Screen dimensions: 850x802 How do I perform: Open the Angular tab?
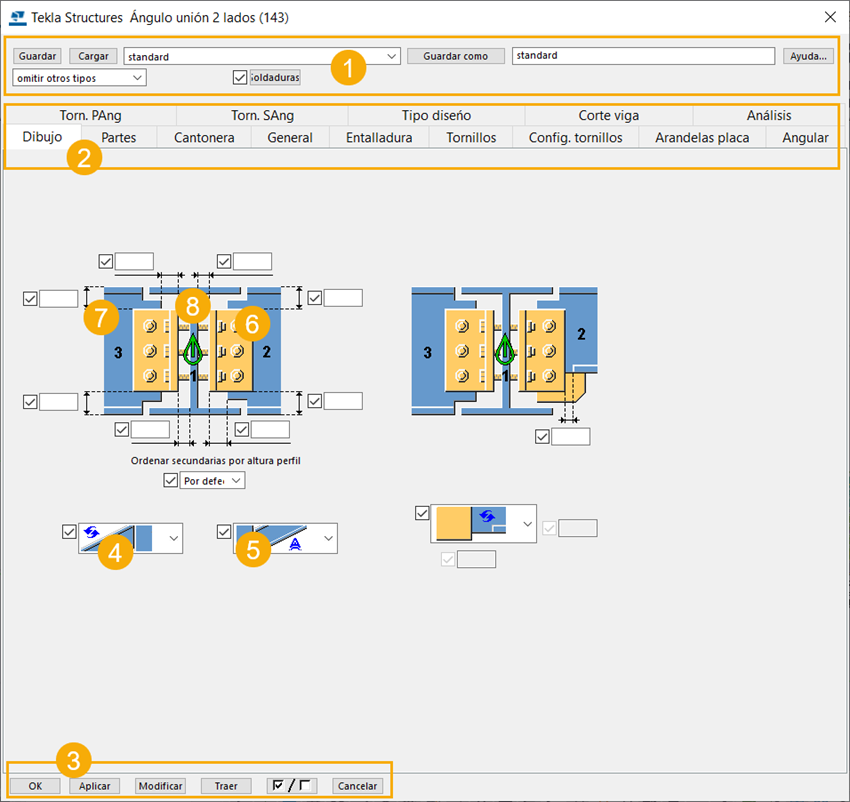pos(805,137)
